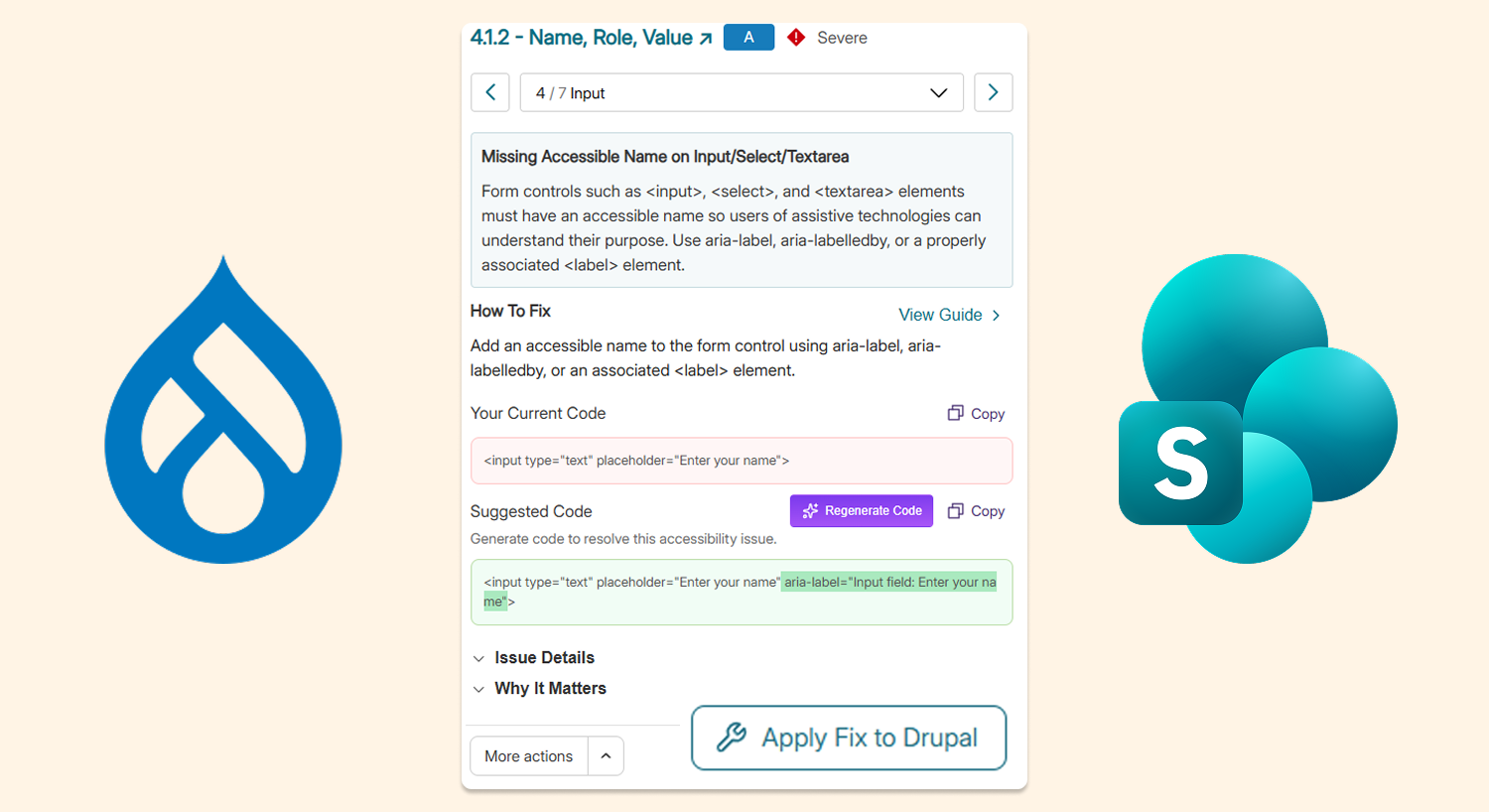Click the Drupal drop logo
The width and height of the screenshot is (1489, 812).
tap(223, 409)
